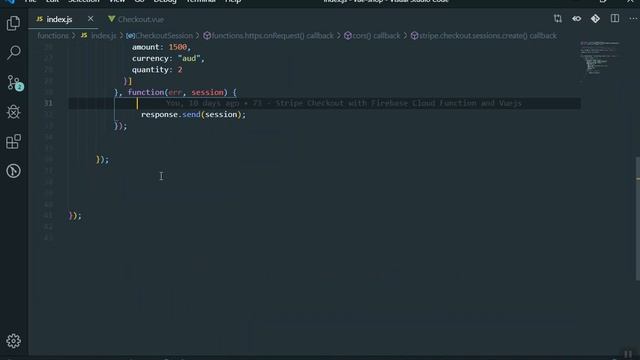Close the index.js tab
This screenshot has height=360, width=640.
click(90, 19)
